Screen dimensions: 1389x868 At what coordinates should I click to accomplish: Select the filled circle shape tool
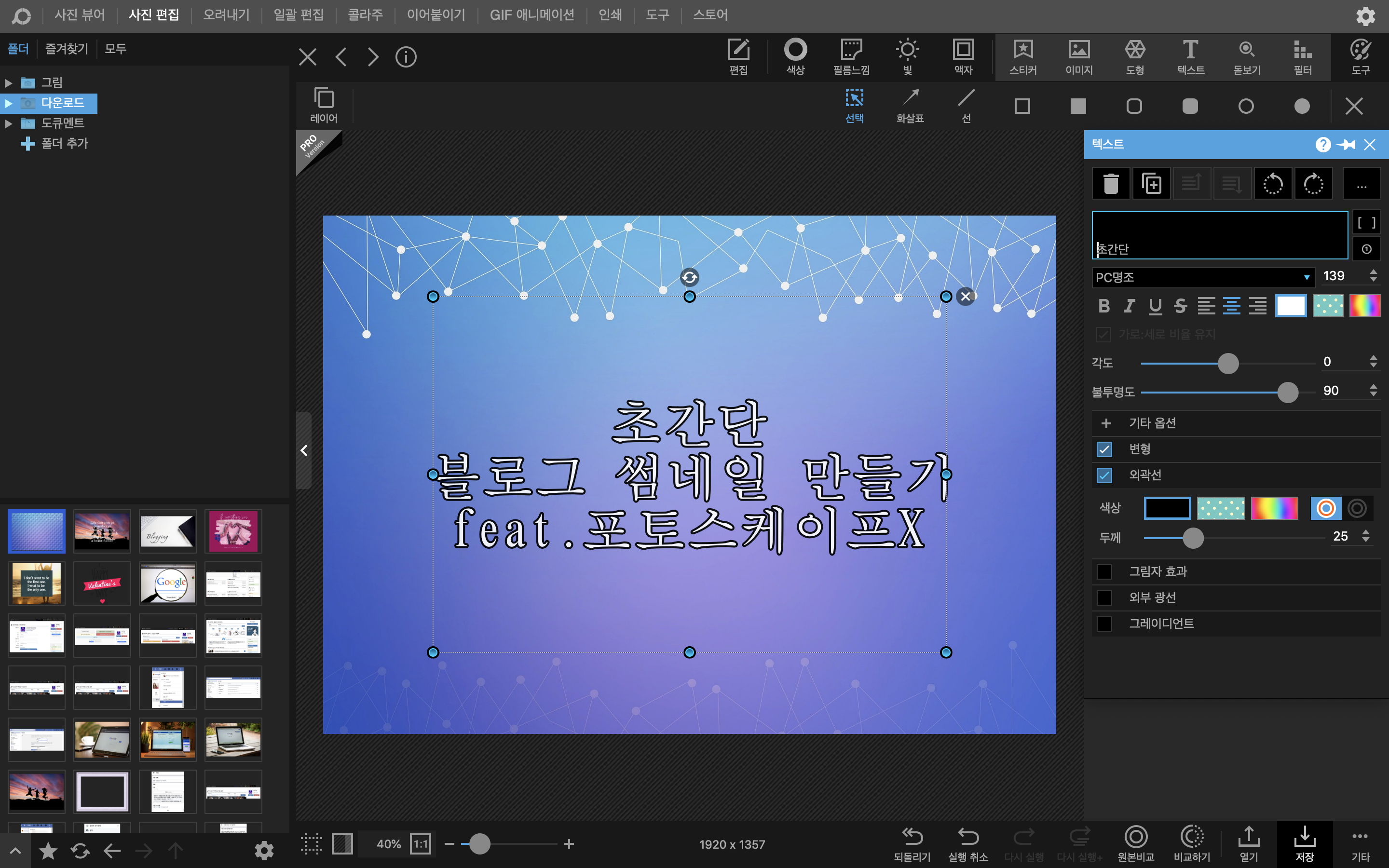(1302, 106)
